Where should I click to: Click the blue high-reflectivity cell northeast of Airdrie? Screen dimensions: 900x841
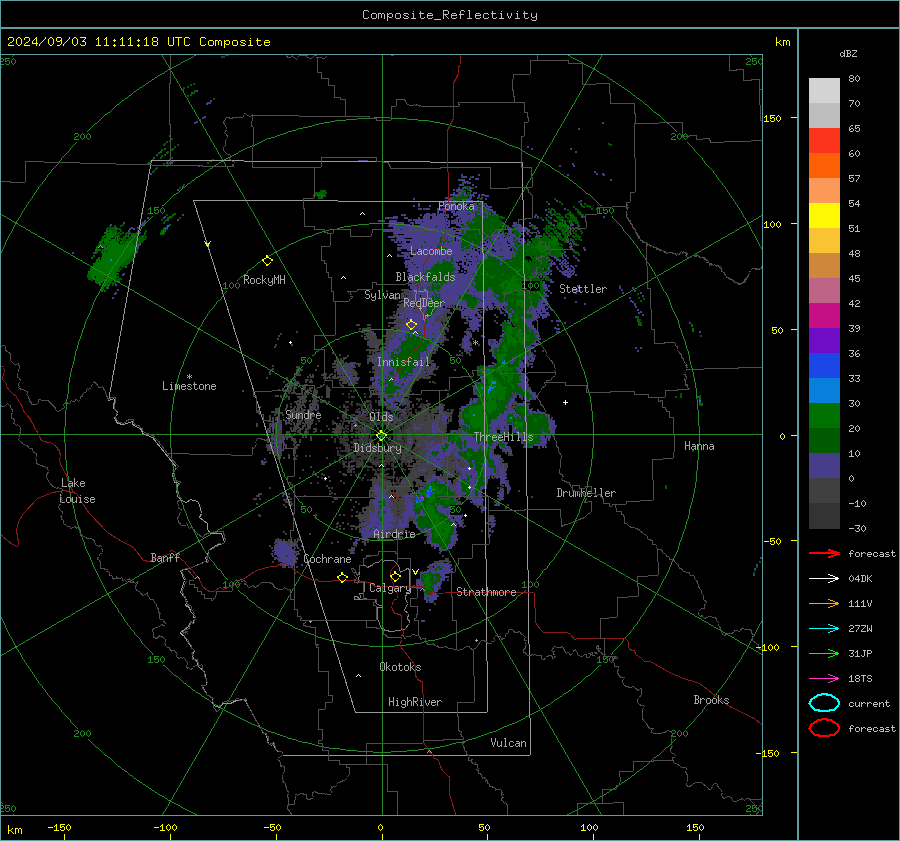click(x=429, y=492)
